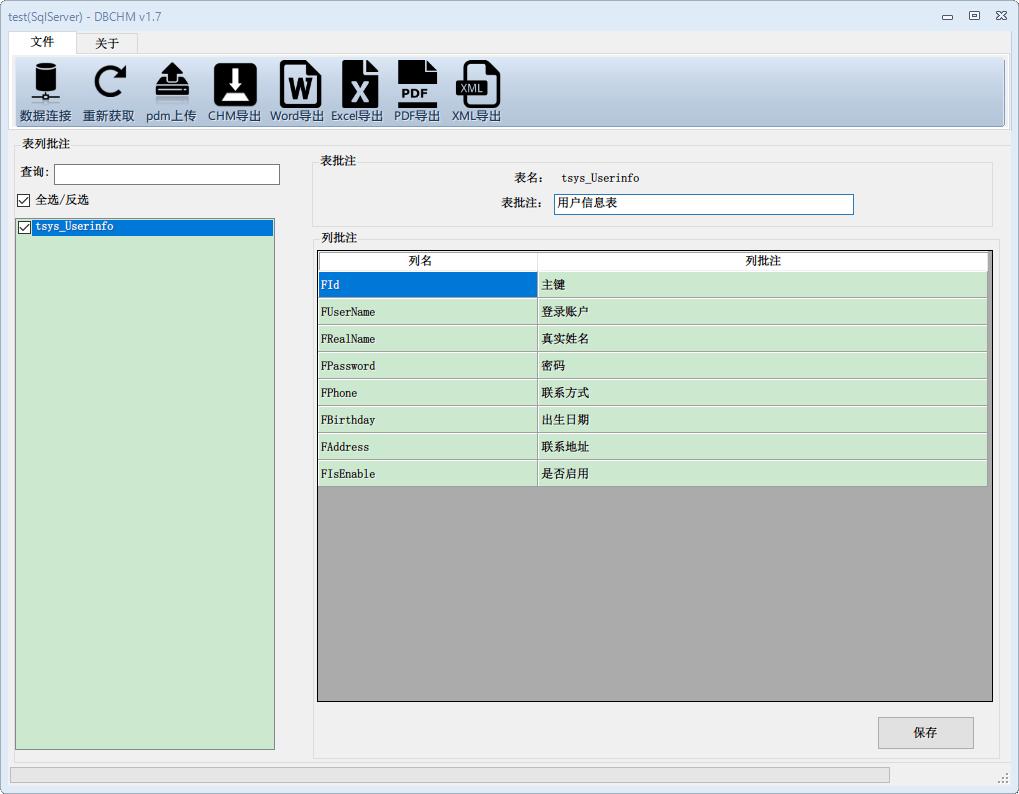Launch the Excel导出 export tool

359,91
